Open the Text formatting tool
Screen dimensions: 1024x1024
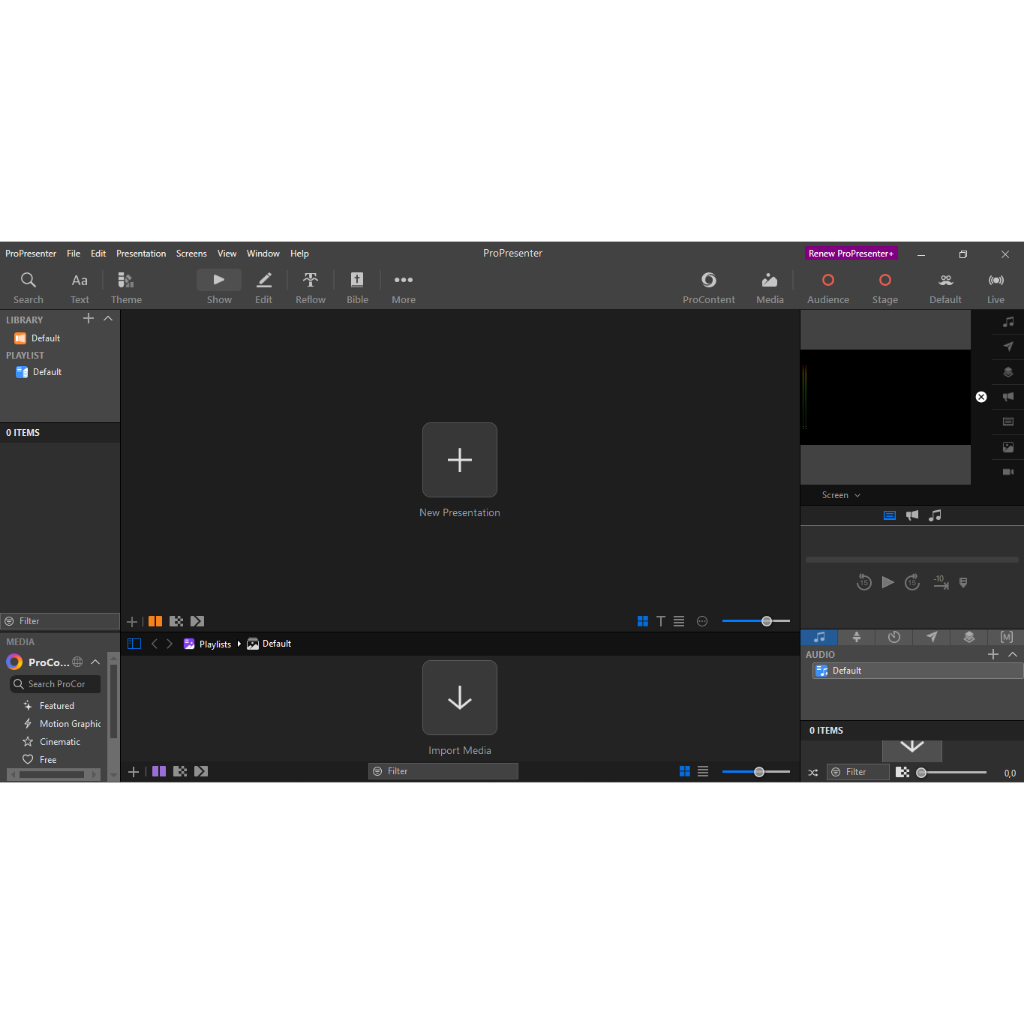point(80,288)
